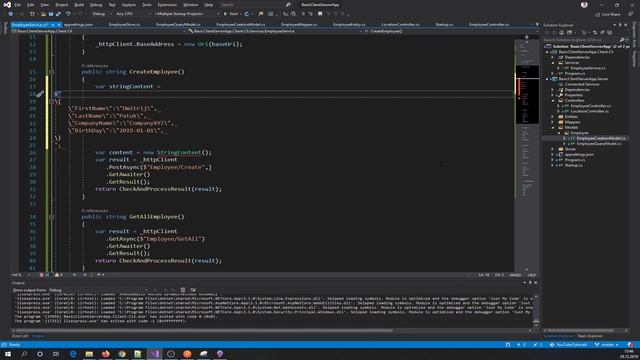Viewport: 640px width, 360px height.
Task: Open the File menu
Action: point(18,5)
